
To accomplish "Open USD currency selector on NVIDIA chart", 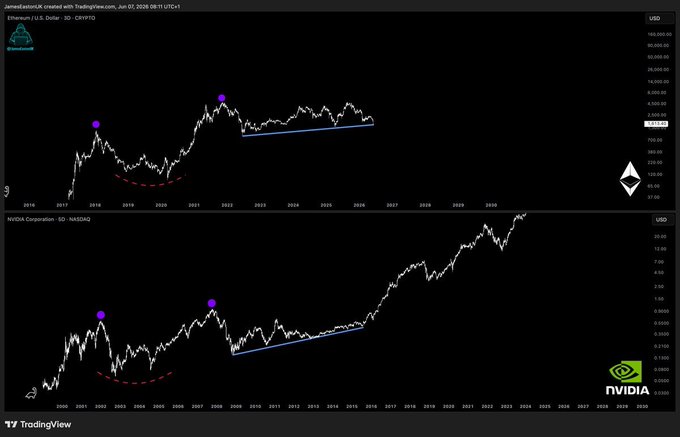I will click(x=661, y=220).
